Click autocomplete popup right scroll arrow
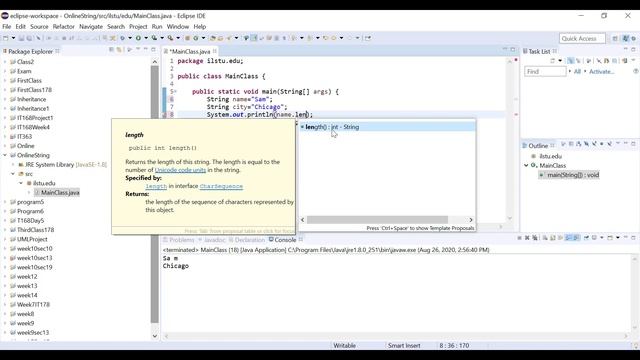This screenshot has height=360, width=640. [x=471, y=220]
